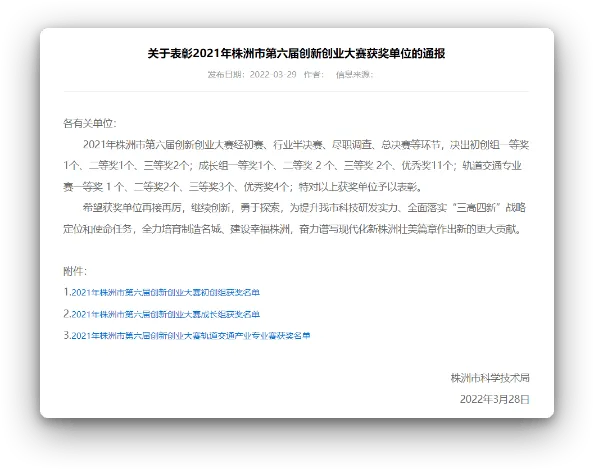The height and width of the screenshot is (470, 594).
Task: Click the signing date 2022年3月28日
Action: (x=494, y=399)
